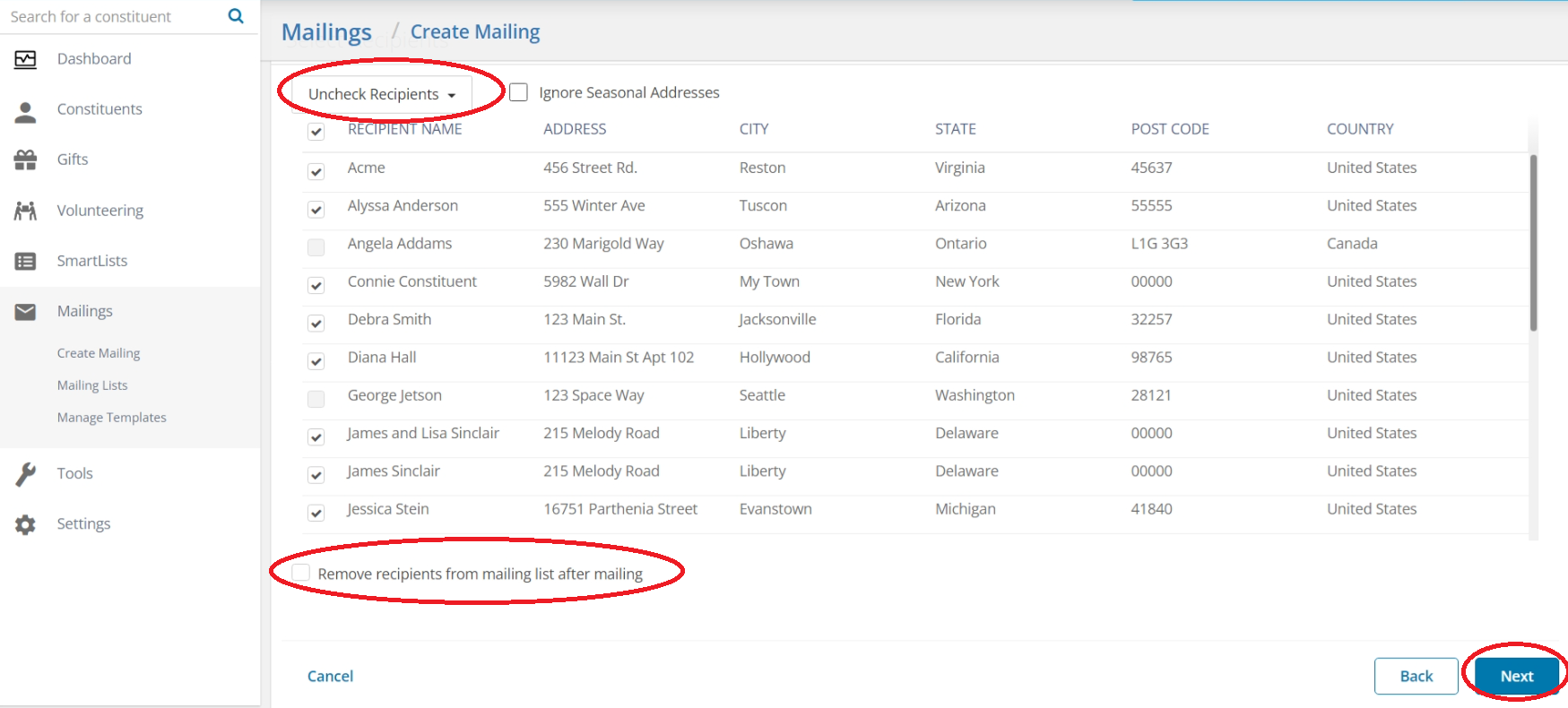Click the COUNTRY column header

pos(1360,129)
